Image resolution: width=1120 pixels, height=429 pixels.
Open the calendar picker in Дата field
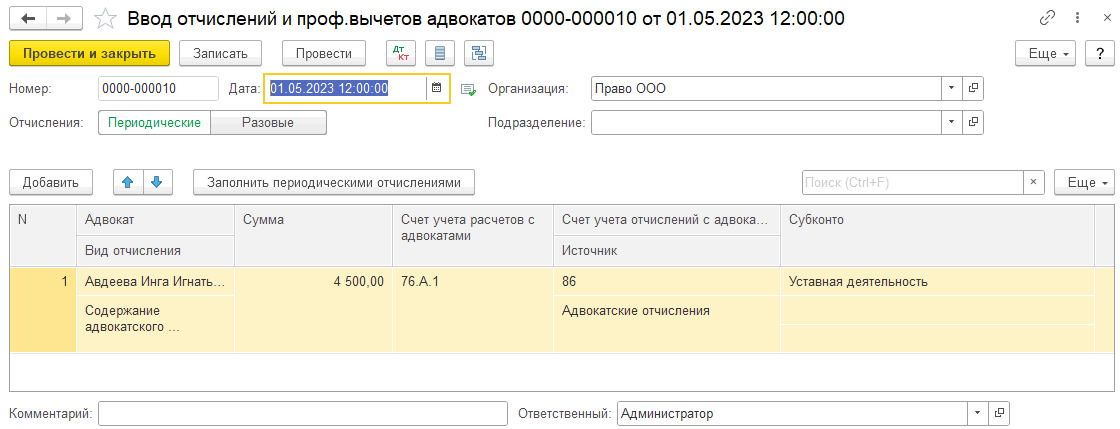tap(436, 88)
